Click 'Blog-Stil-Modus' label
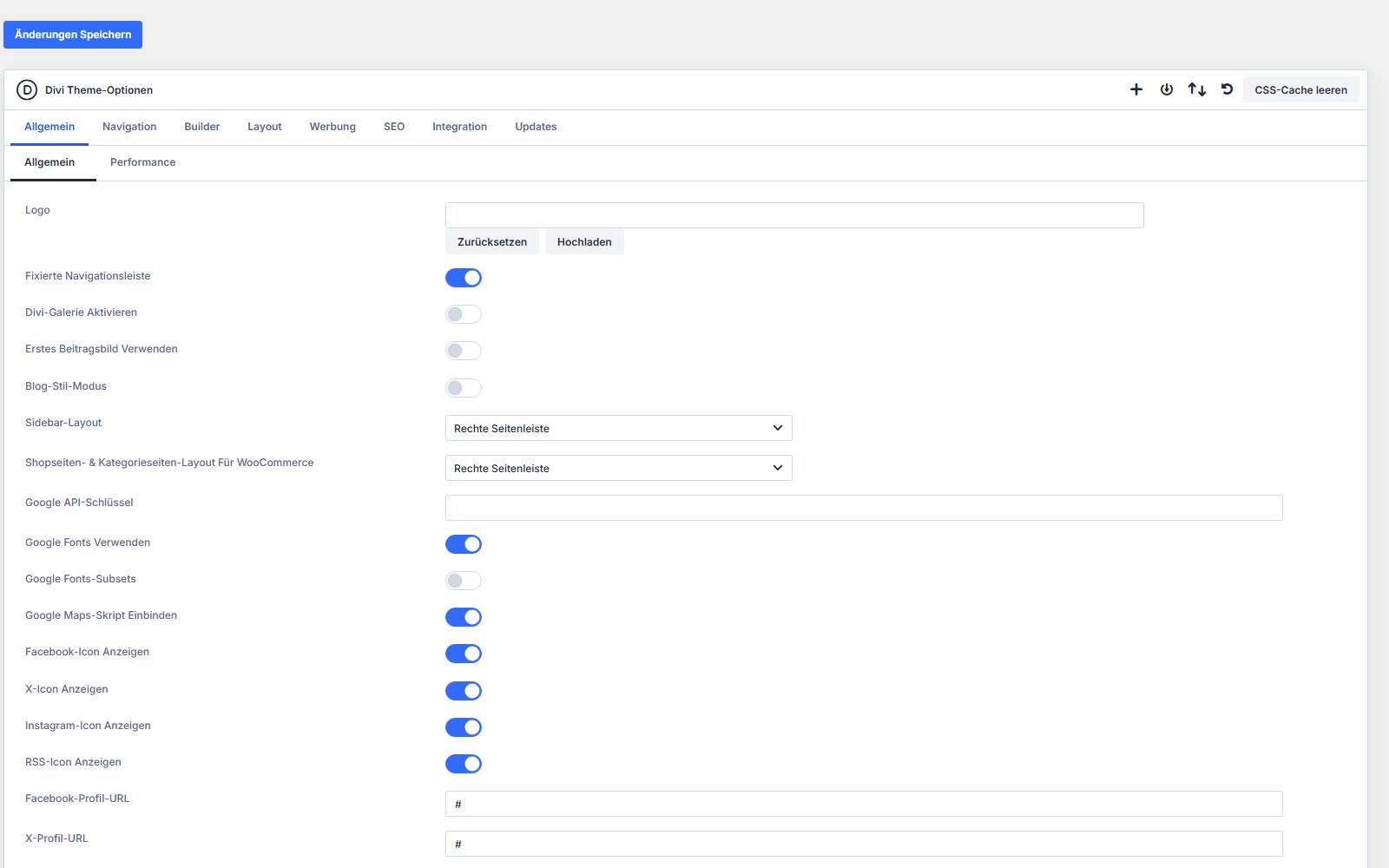The width and height of the screenshot is (1389, 868). [66, 386]
